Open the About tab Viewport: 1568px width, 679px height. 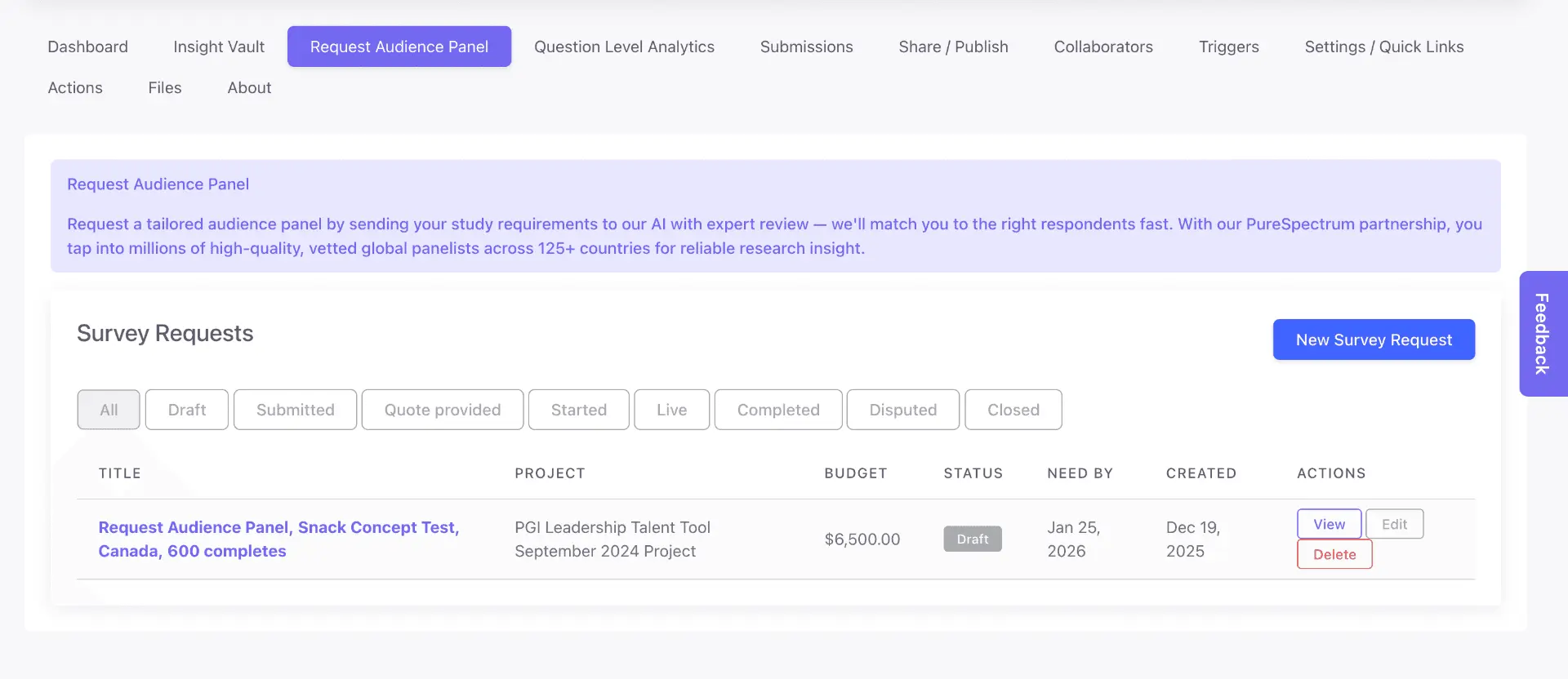(x=249, y=87)
